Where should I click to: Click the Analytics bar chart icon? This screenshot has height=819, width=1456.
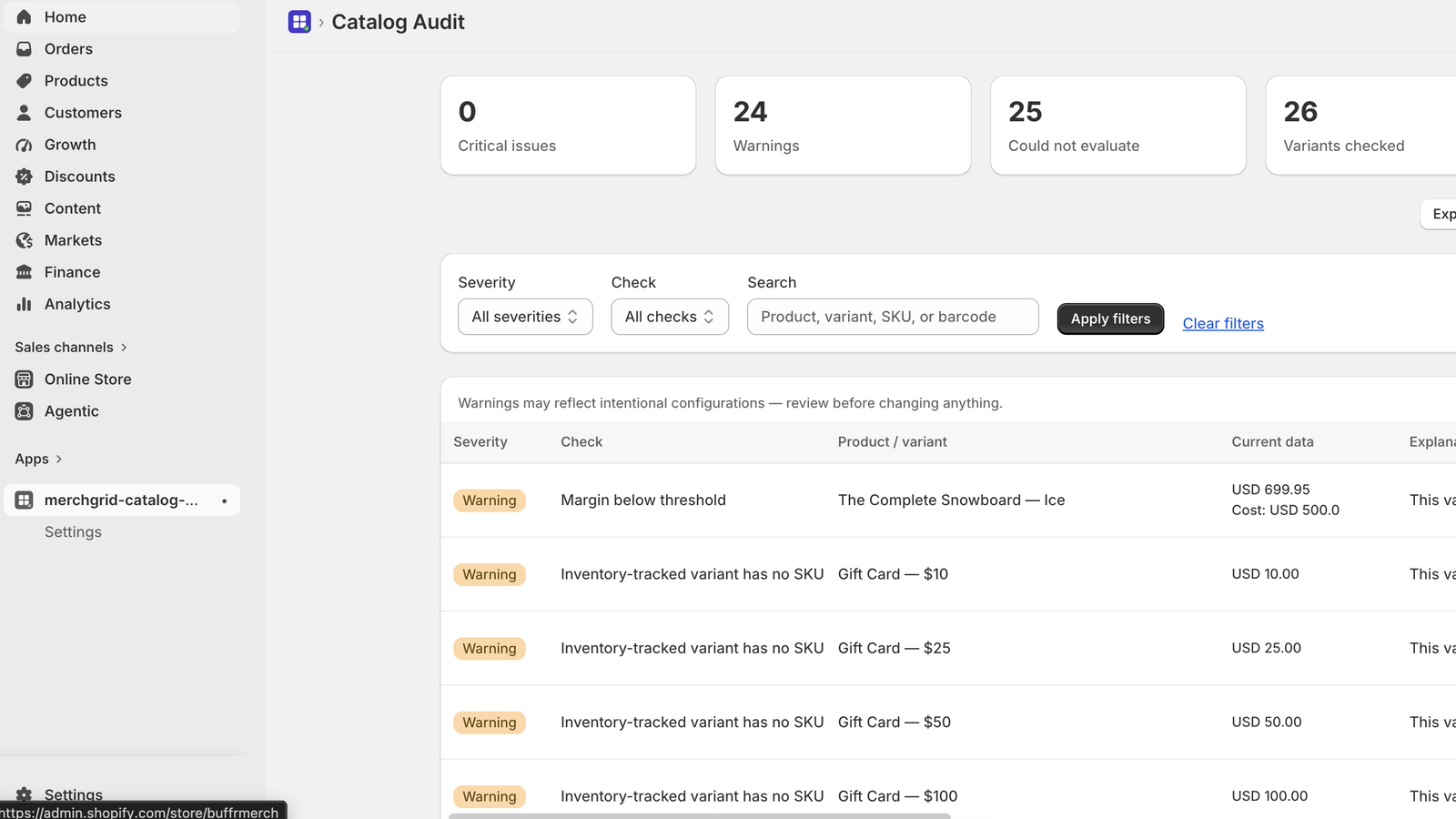(25, 304)
